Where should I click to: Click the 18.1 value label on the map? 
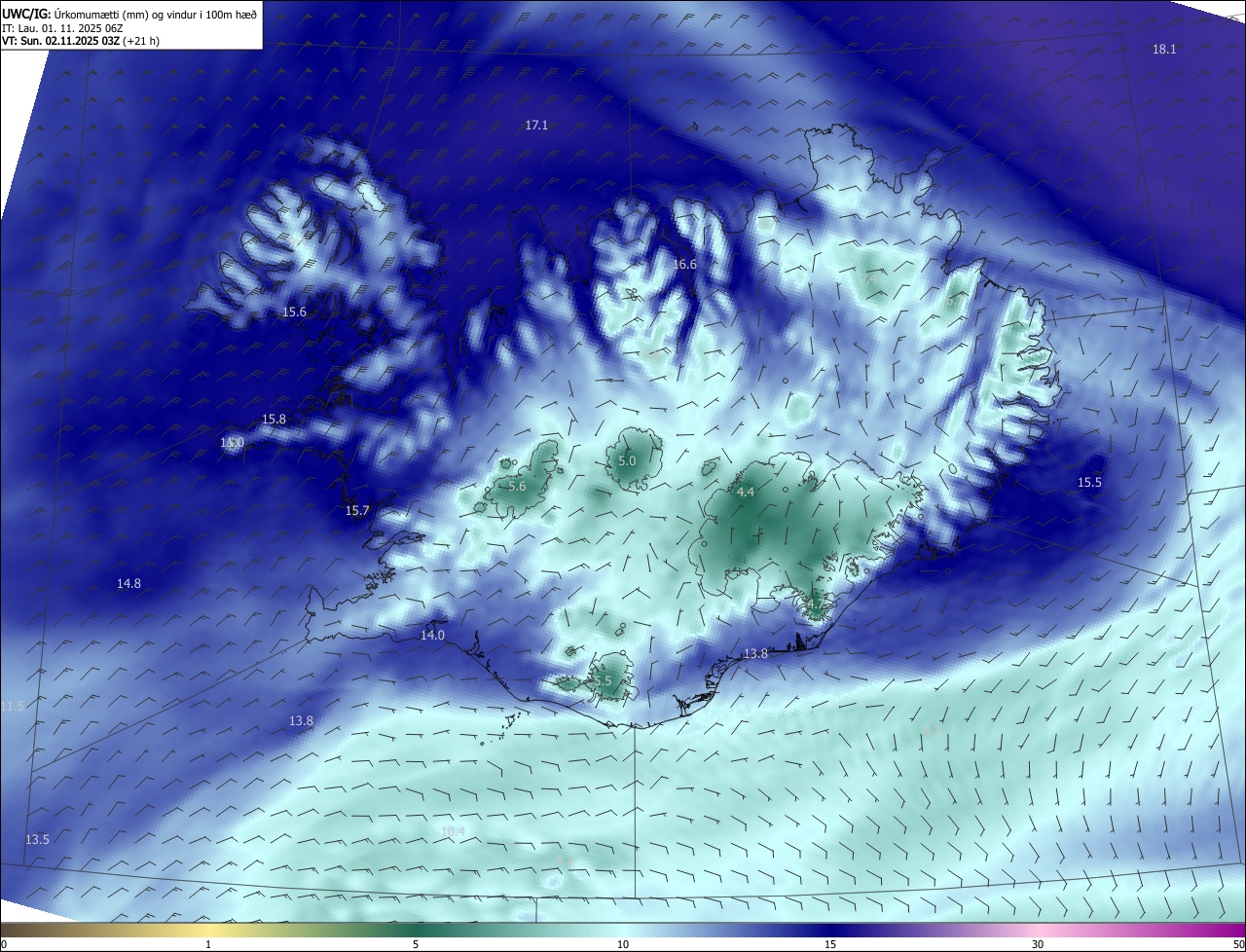(x=1164, y=50)
